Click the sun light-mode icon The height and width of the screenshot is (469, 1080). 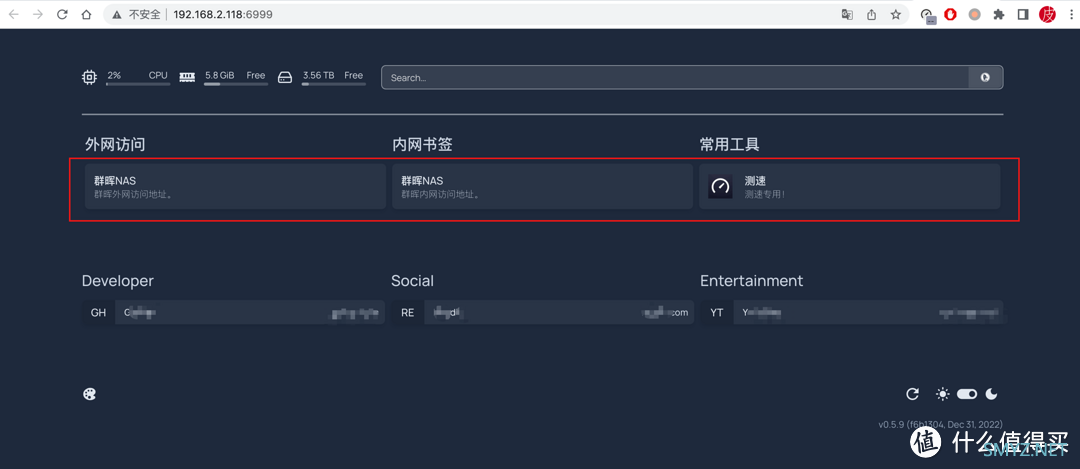[x=943, y=394]
